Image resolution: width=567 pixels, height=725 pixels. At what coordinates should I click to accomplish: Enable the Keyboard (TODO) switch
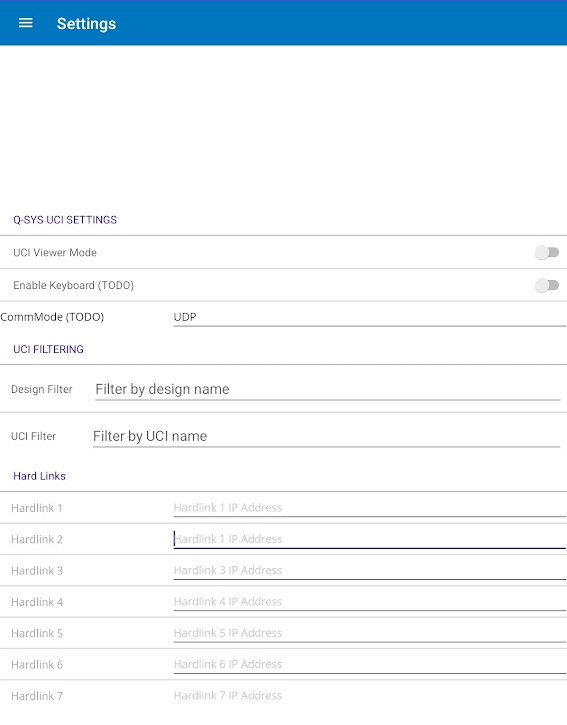[x=547, y=285]
